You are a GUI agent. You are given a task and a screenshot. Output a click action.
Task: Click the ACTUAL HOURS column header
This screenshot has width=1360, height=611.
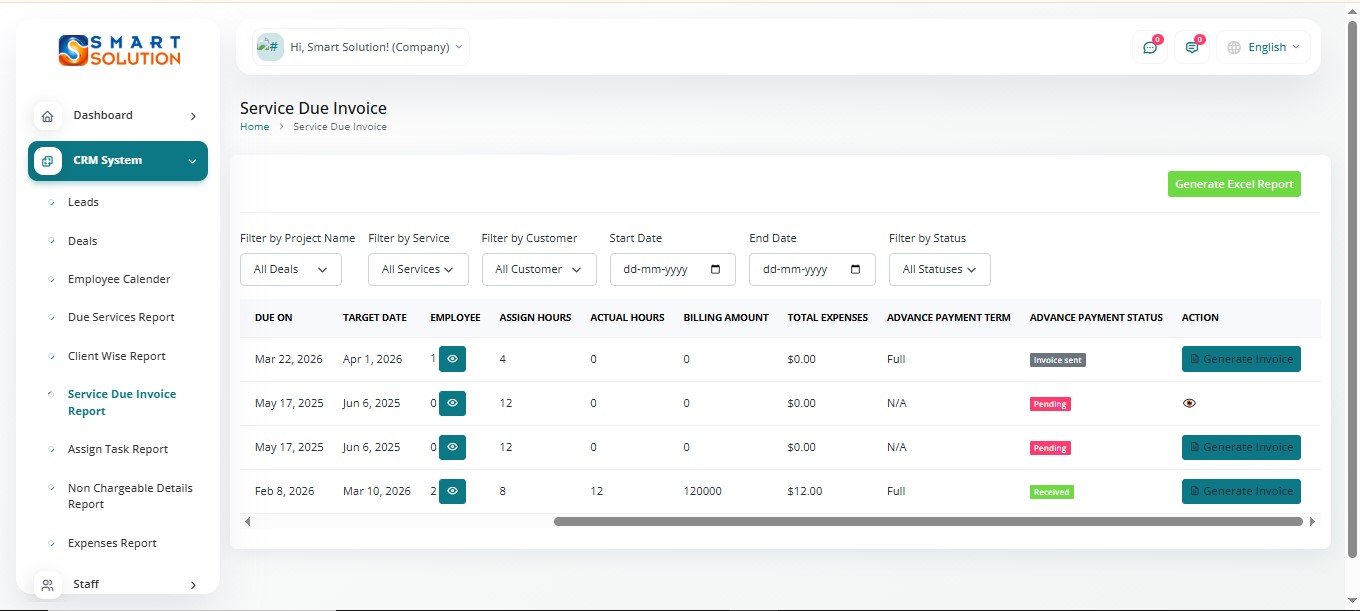coord(627,318)
